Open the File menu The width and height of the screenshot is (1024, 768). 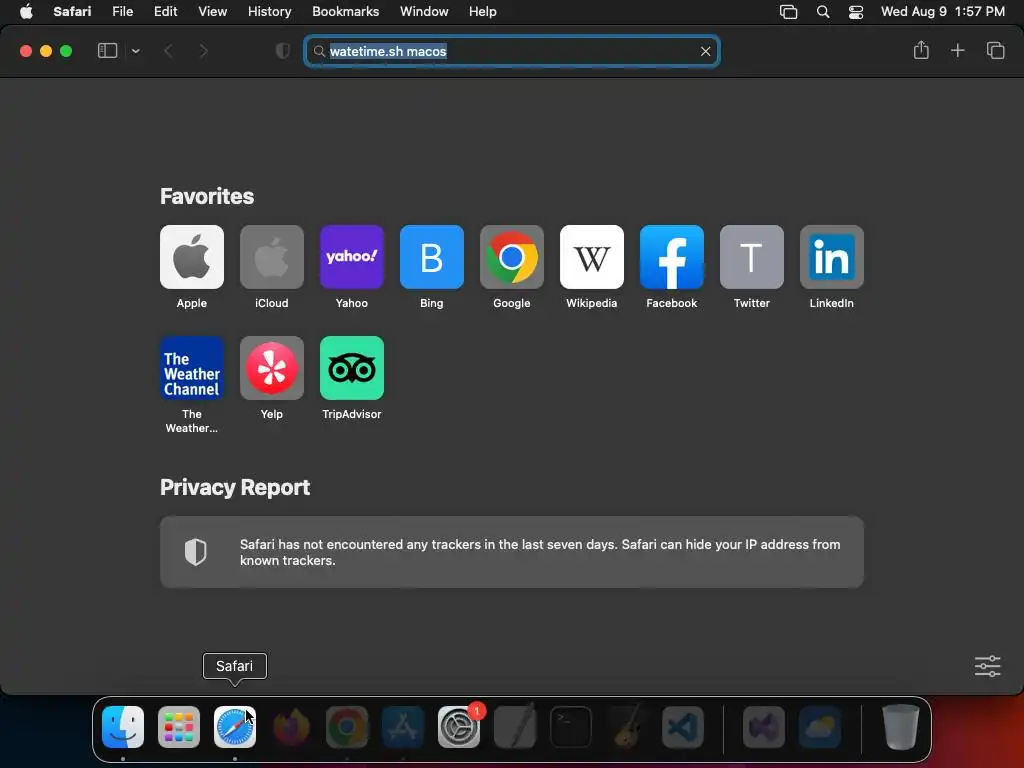[x=122, y=12]
